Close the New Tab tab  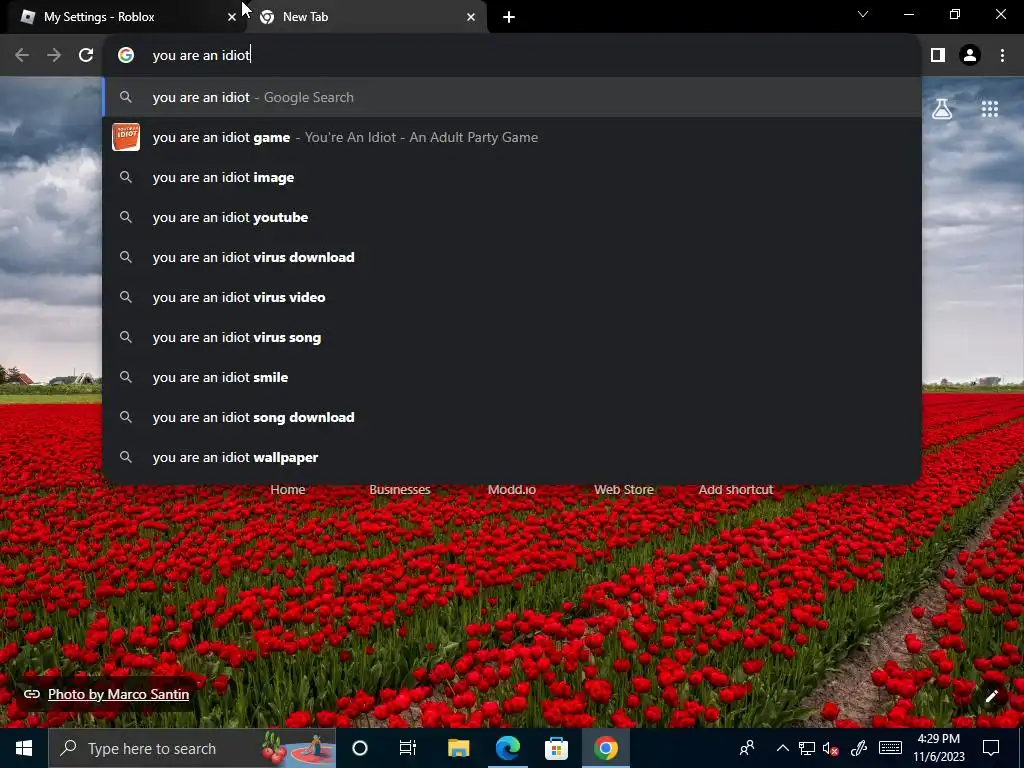click(x=471, y=17)
